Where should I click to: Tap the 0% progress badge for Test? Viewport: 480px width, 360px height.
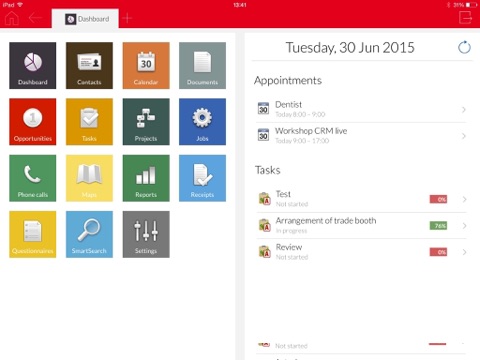click(438, 199)
